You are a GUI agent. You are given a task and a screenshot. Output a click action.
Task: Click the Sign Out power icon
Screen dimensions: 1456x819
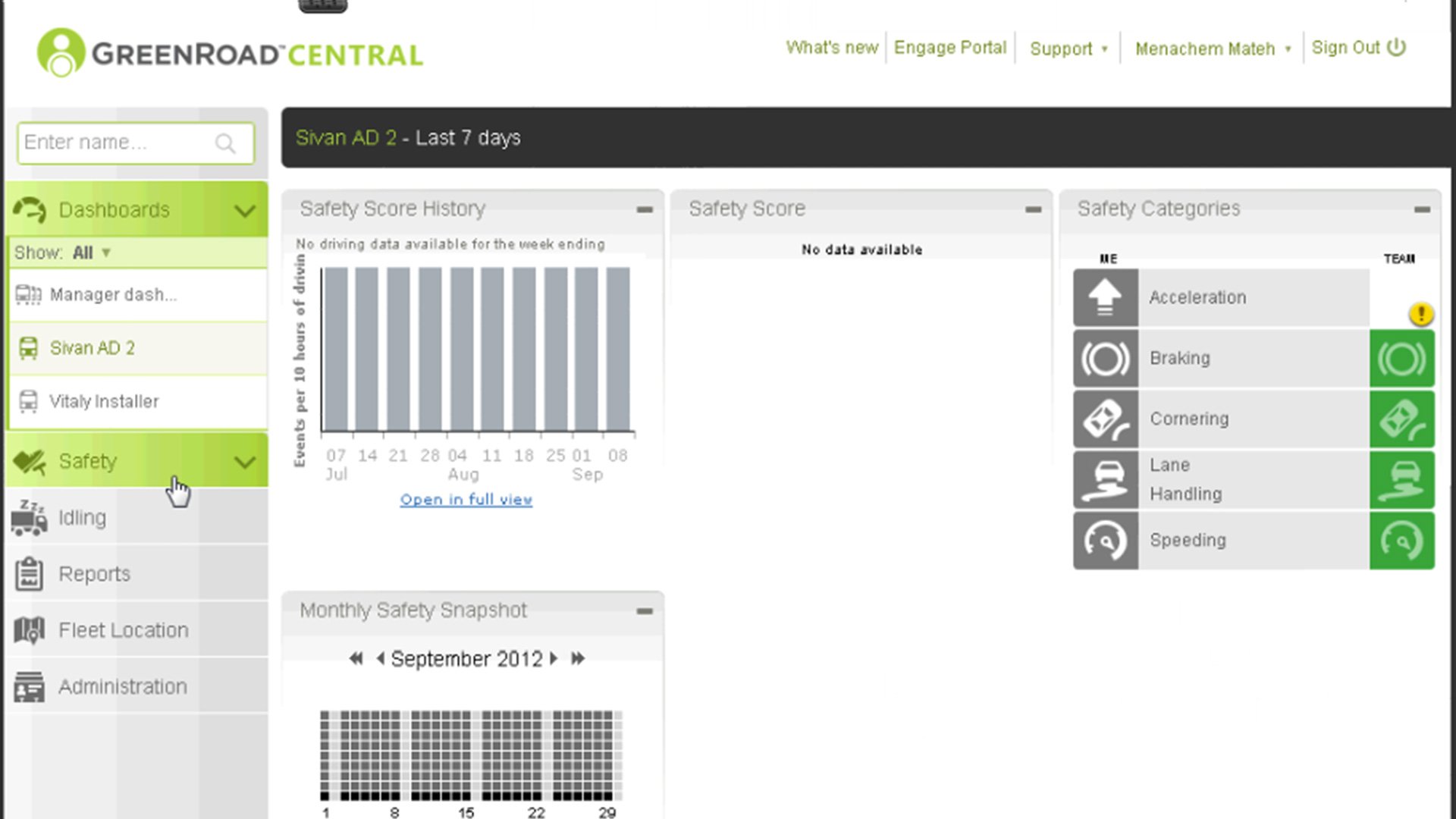(x=1396, y=48)
